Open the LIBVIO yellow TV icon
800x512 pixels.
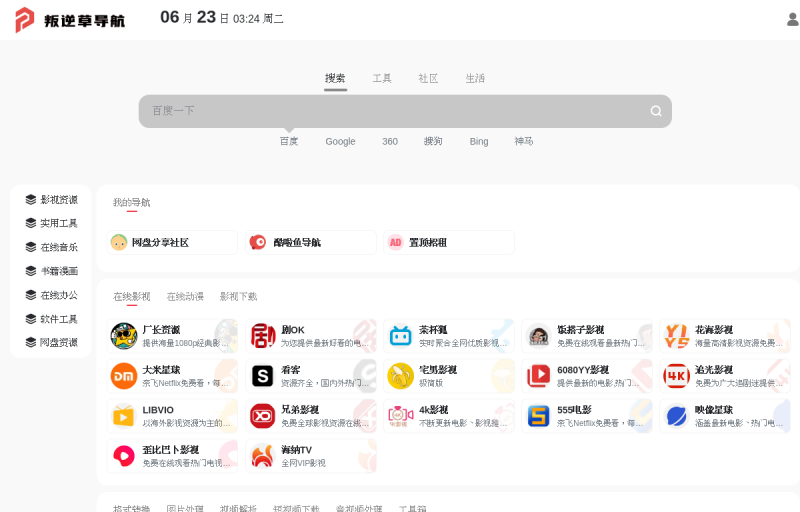pyautogui.click(x=124, y=416)
